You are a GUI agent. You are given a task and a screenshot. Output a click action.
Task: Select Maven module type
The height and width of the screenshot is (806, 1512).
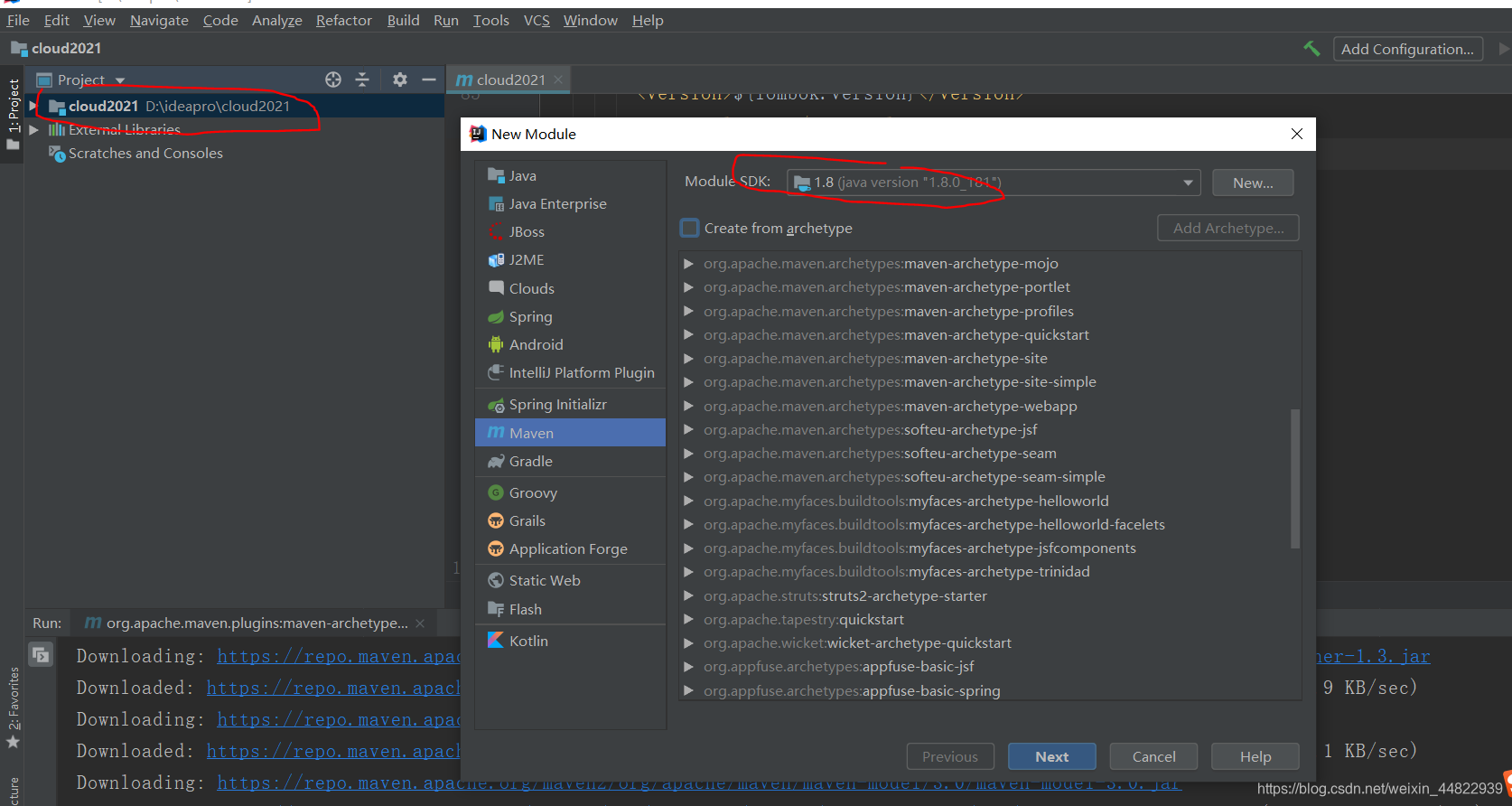click(570, 433)
